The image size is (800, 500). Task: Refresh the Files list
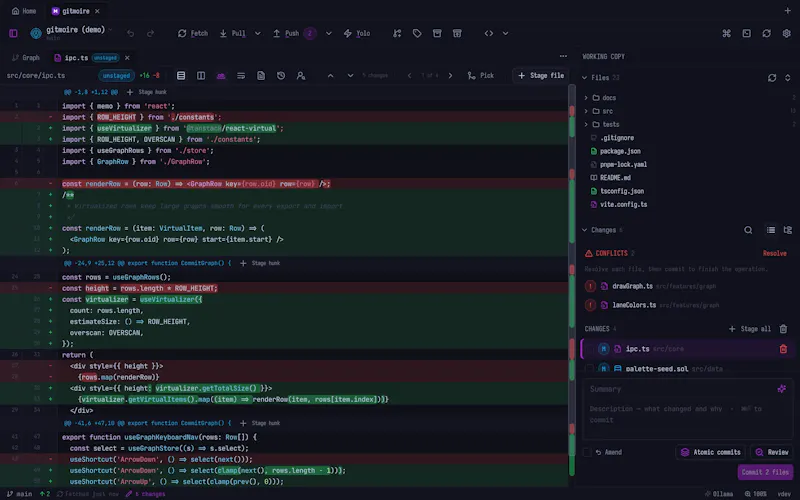point(772,78)
